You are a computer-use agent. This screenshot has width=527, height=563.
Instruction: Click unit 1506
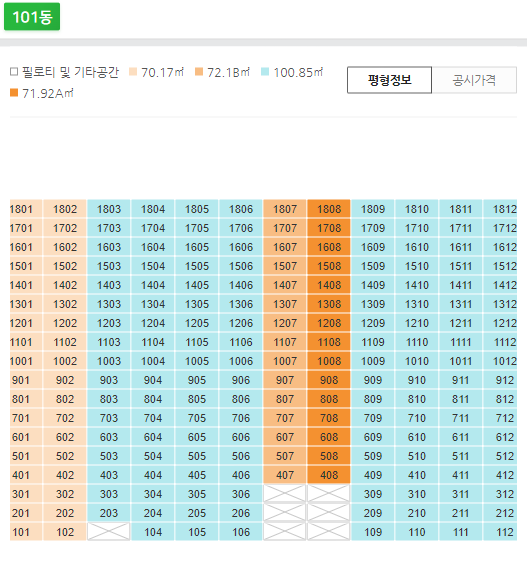click(x=241, y=266)
